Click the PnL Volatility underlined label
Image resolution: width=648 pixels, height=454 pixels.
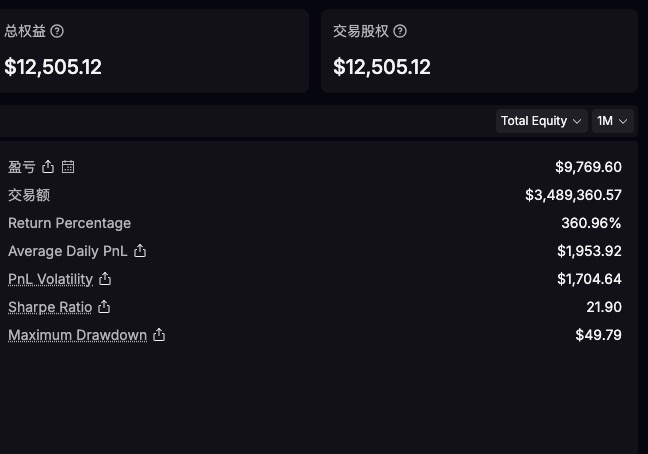pos(50,279)
